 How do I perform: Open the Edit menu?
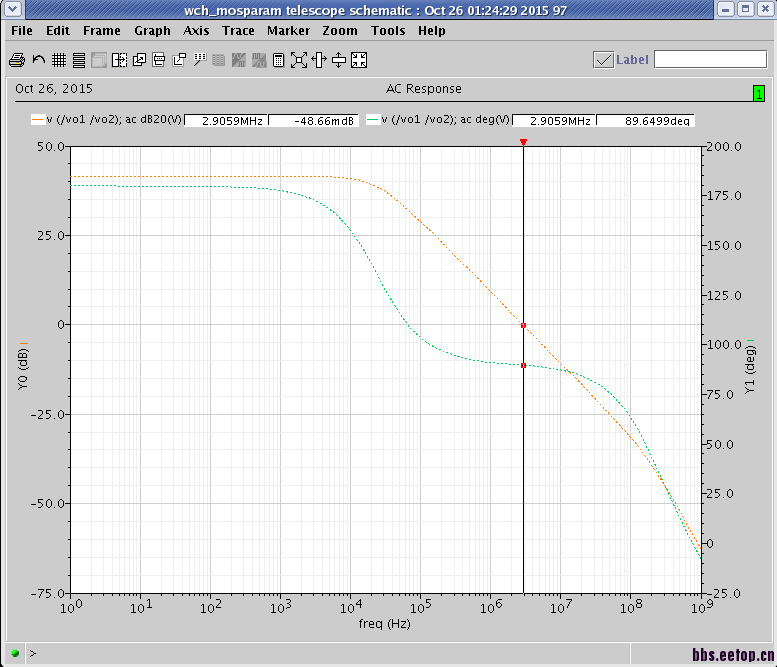point(58,31)
